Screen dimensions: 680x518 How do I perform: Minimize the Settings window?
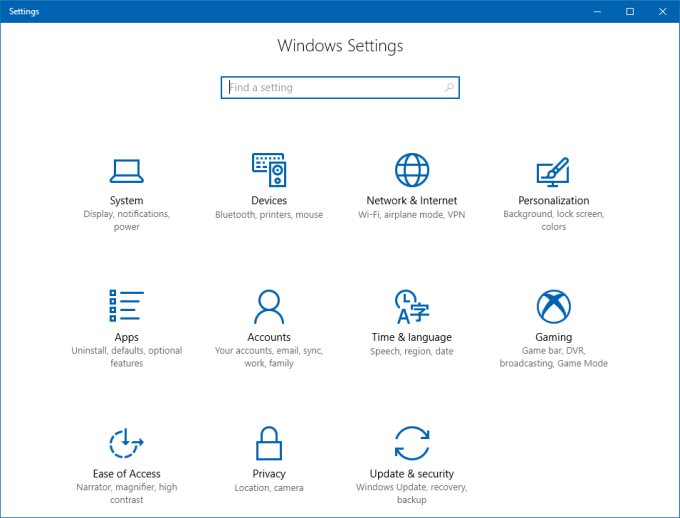click(x=597, y=11)
